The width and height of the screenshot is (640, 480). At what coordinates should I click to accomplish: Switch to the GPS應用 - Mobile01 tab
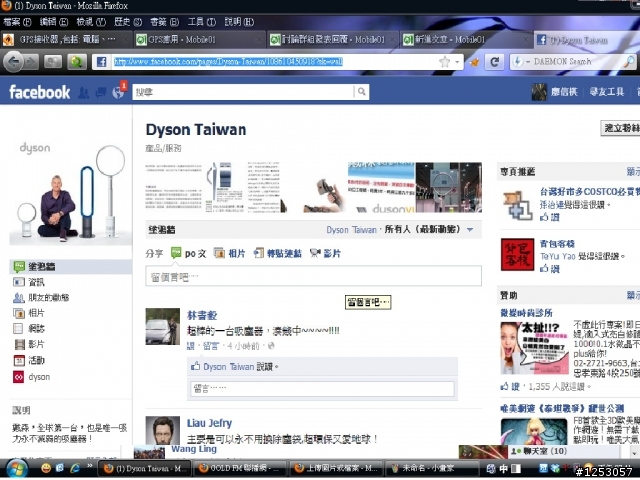198,40
